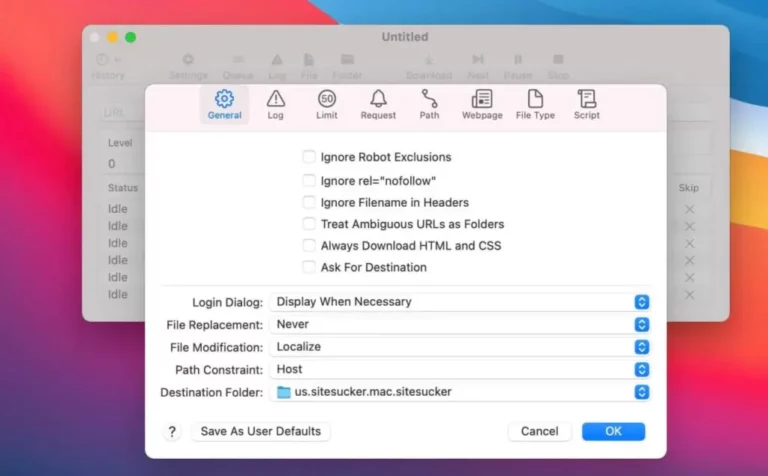Image resolution: width=768 pixels, height=476 pixels.
Task: Choose a different Destination Folder
Action: pos(460,392)
